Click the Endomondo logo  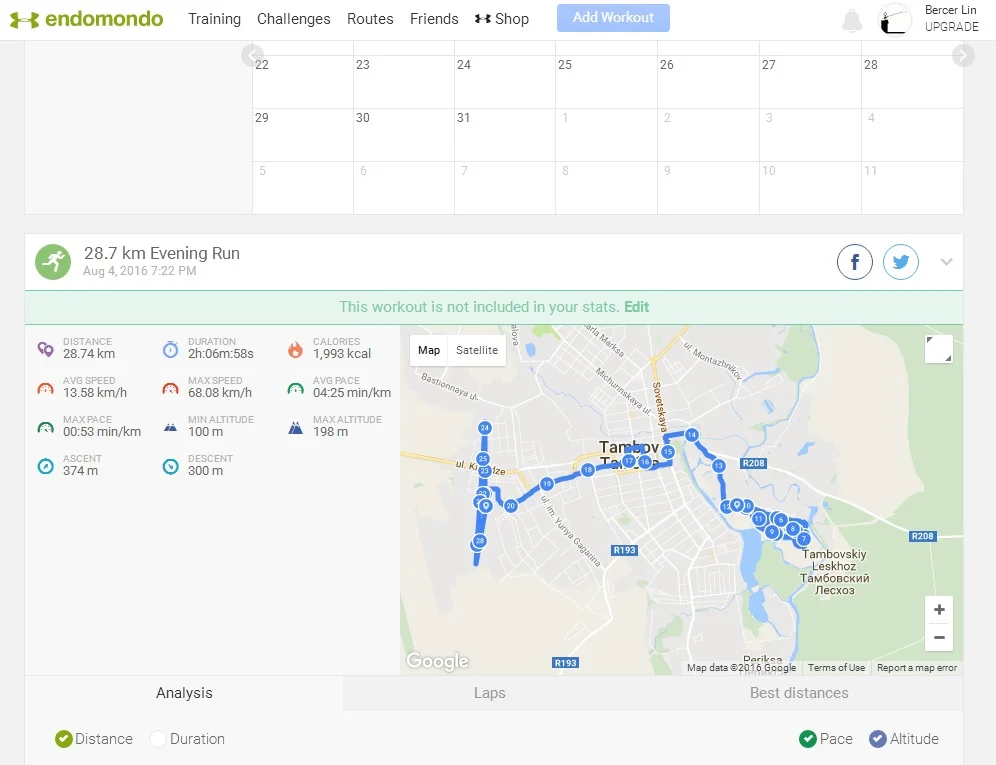point(86,19)
